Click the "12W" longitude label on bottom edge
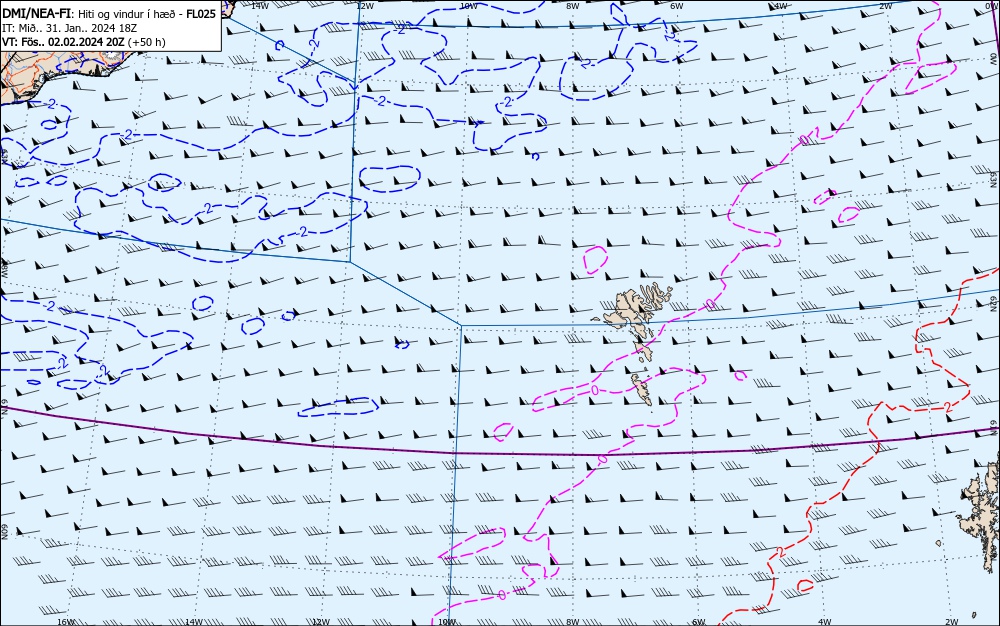1000x626 pixels. pos(321,622)
